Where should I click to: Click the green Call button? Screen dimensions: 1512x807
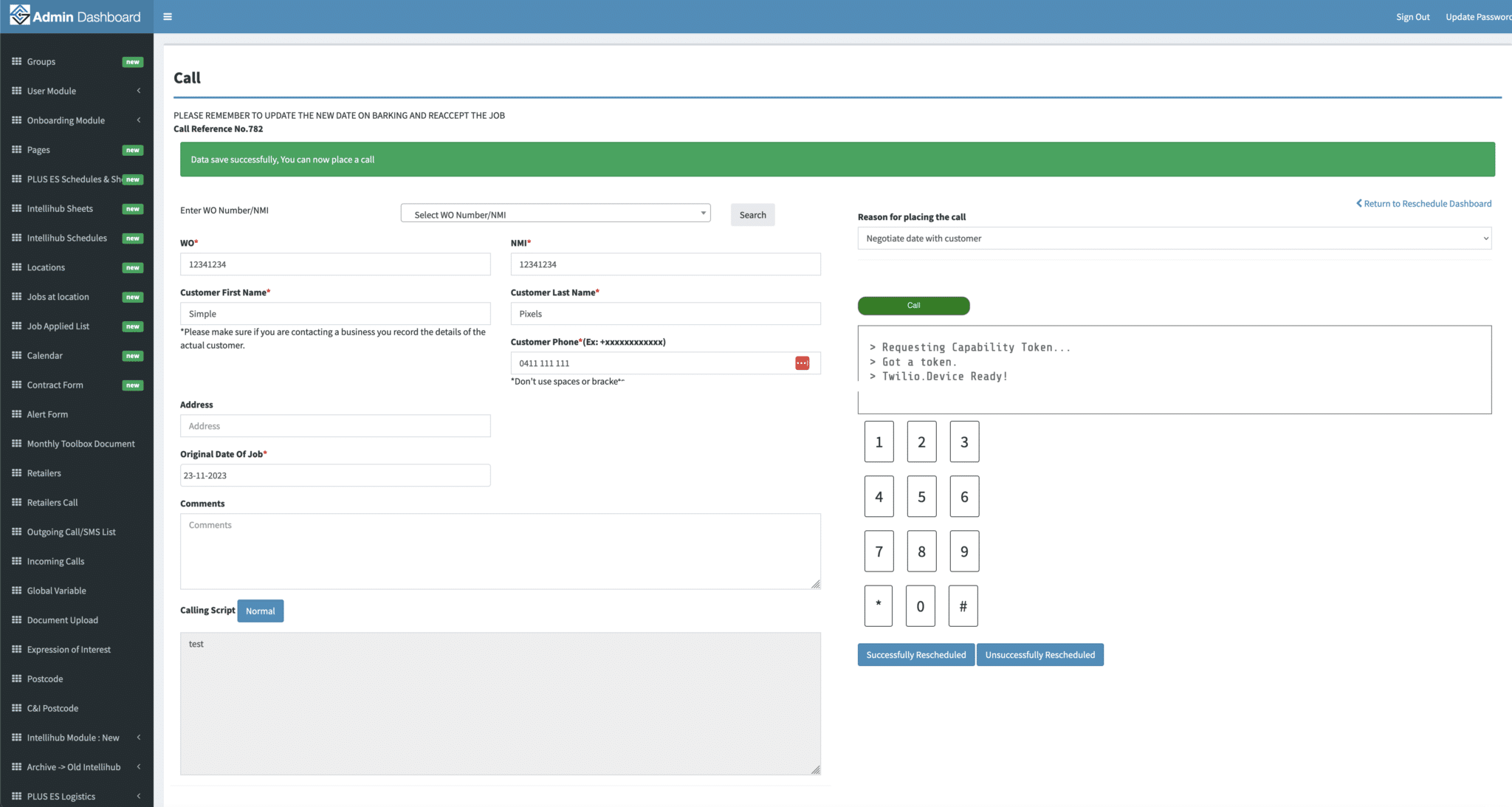[913, 306]
